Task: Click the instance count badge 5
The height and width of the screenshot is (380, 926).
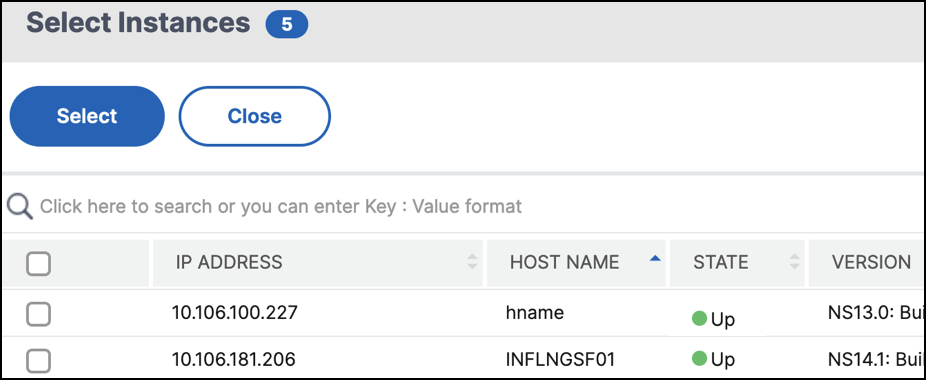Action: coord(286,25)
